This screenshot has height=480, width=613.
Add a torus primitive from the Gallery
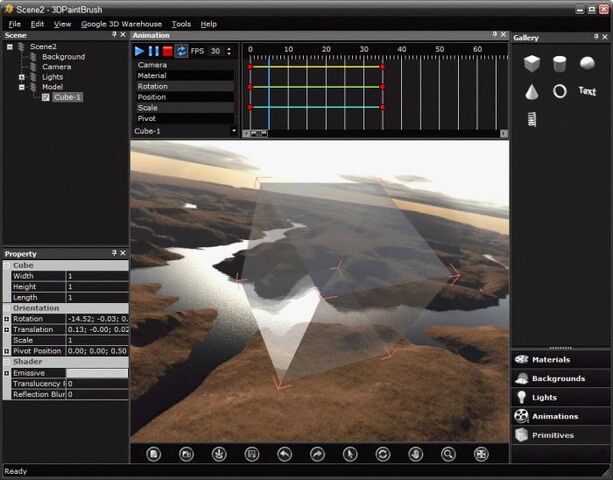pos(559,91)
